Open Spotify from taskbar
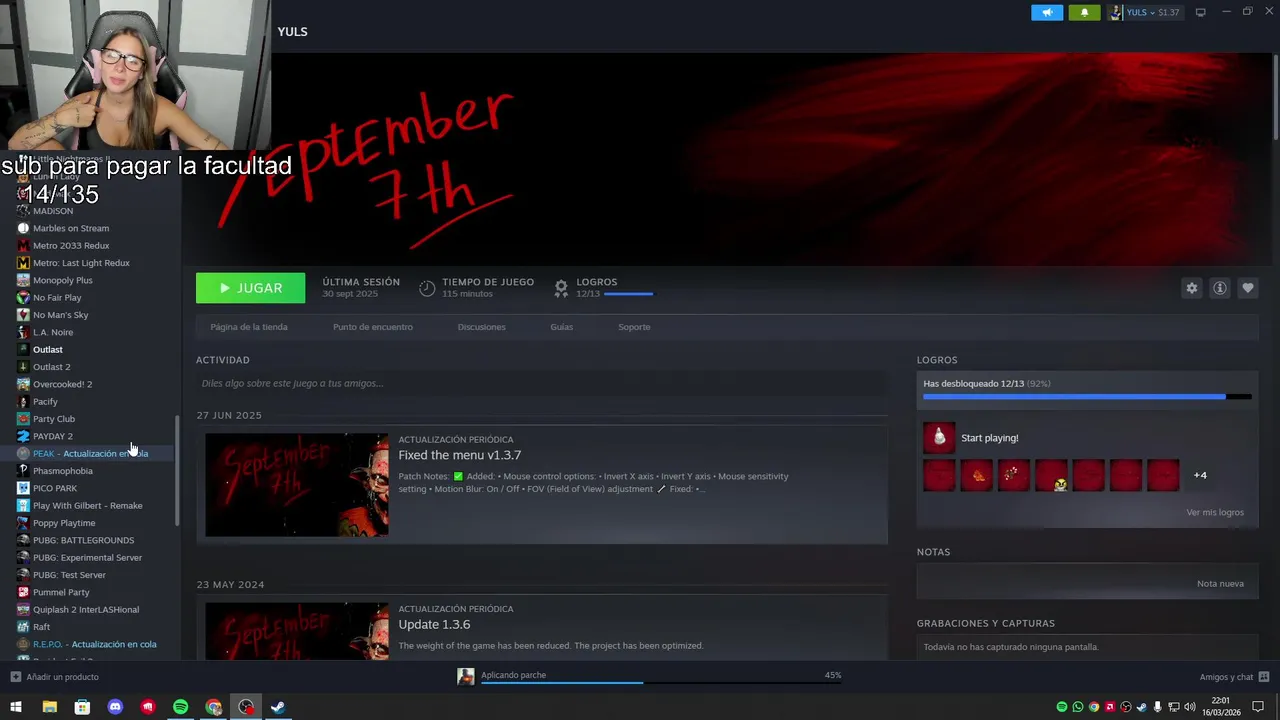Screen dimensions: 1280x720 (x=180, y=707)
